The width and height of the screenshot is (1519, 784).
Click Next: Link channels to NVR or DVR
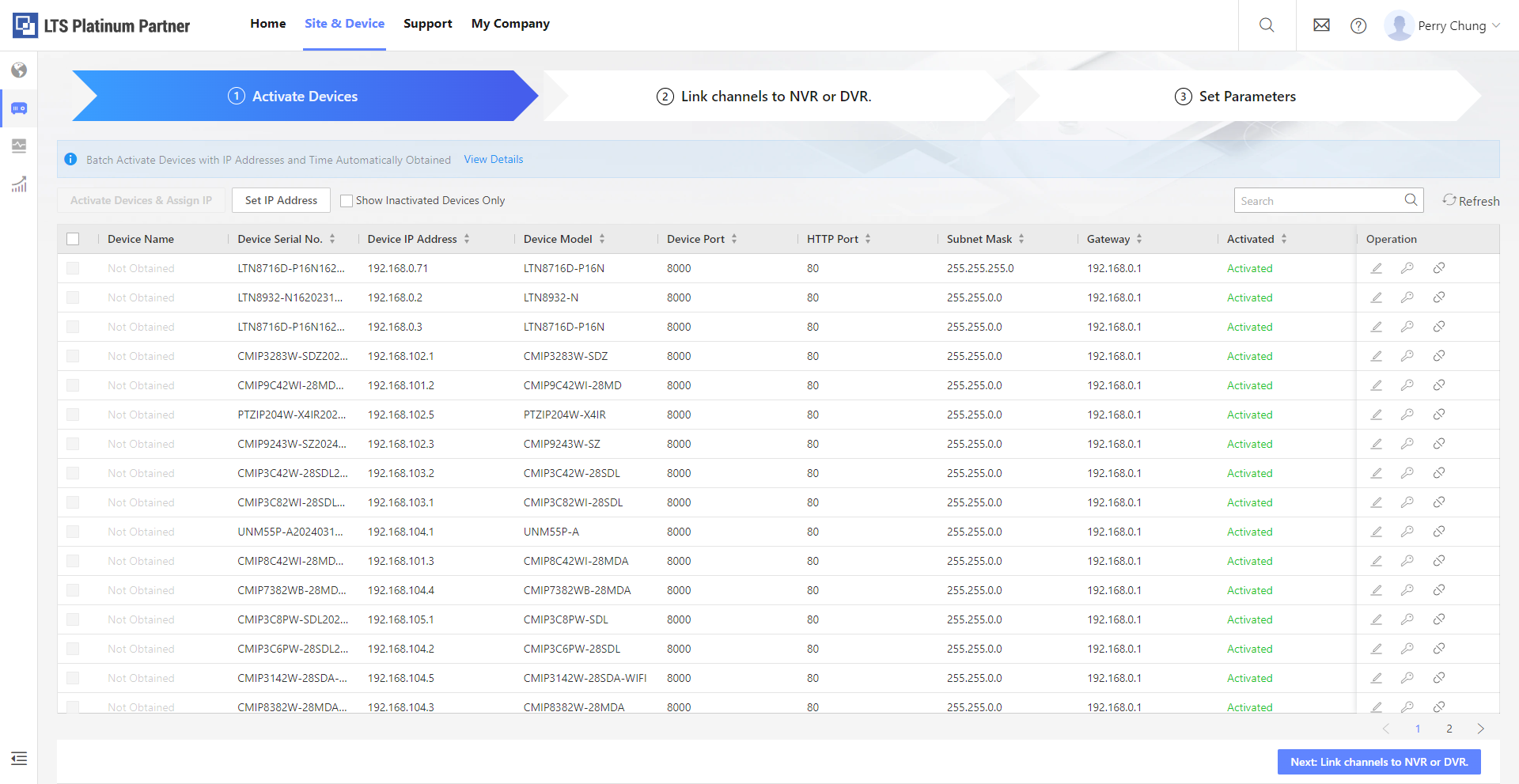(x=1378, y=762)
